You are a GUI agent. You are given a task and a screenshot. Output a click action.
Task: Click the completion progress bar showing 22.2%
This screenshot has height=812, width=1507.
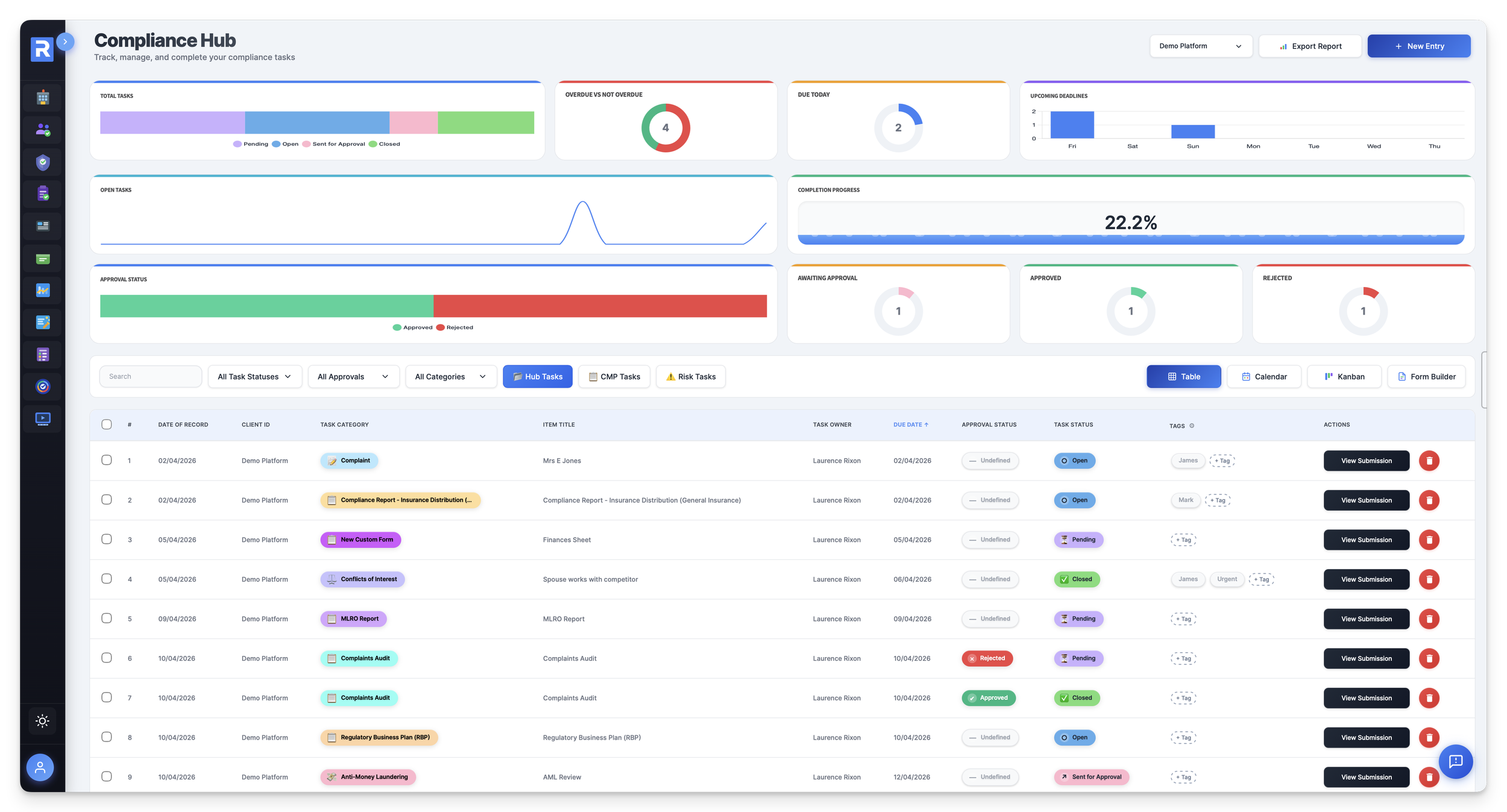pos(1131,223)
